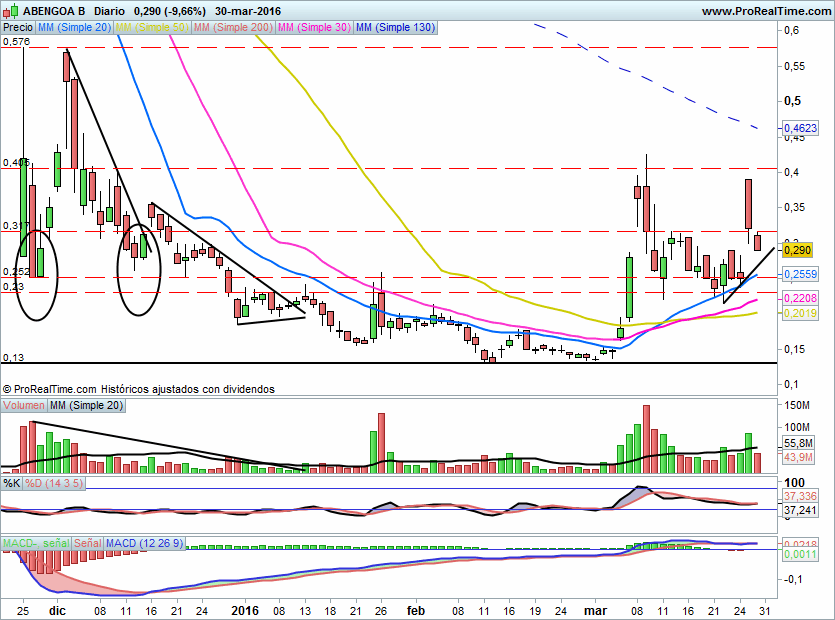
Task: Click the dic month label on time axis
Action: pos(57,610)
